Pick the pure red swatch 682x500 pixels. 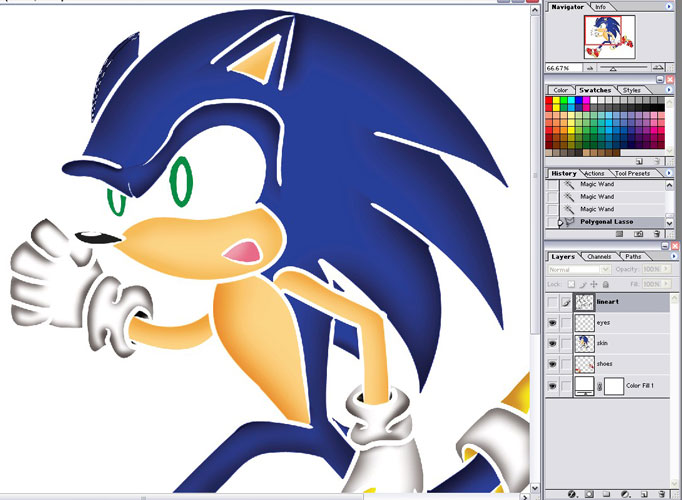[x=549, y=100]
